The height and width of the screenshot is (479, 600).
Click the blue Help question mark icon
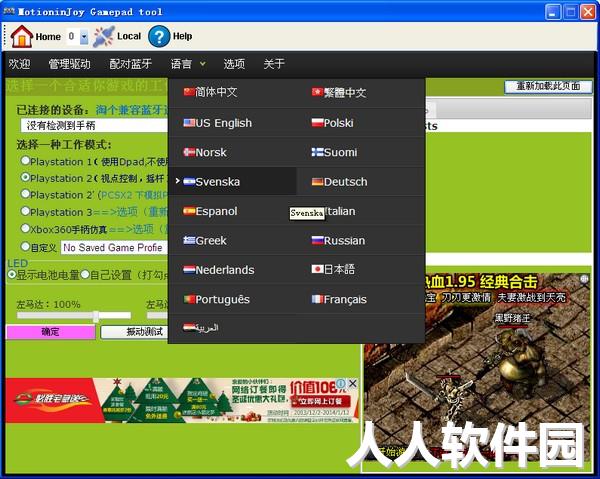point(159,36)
